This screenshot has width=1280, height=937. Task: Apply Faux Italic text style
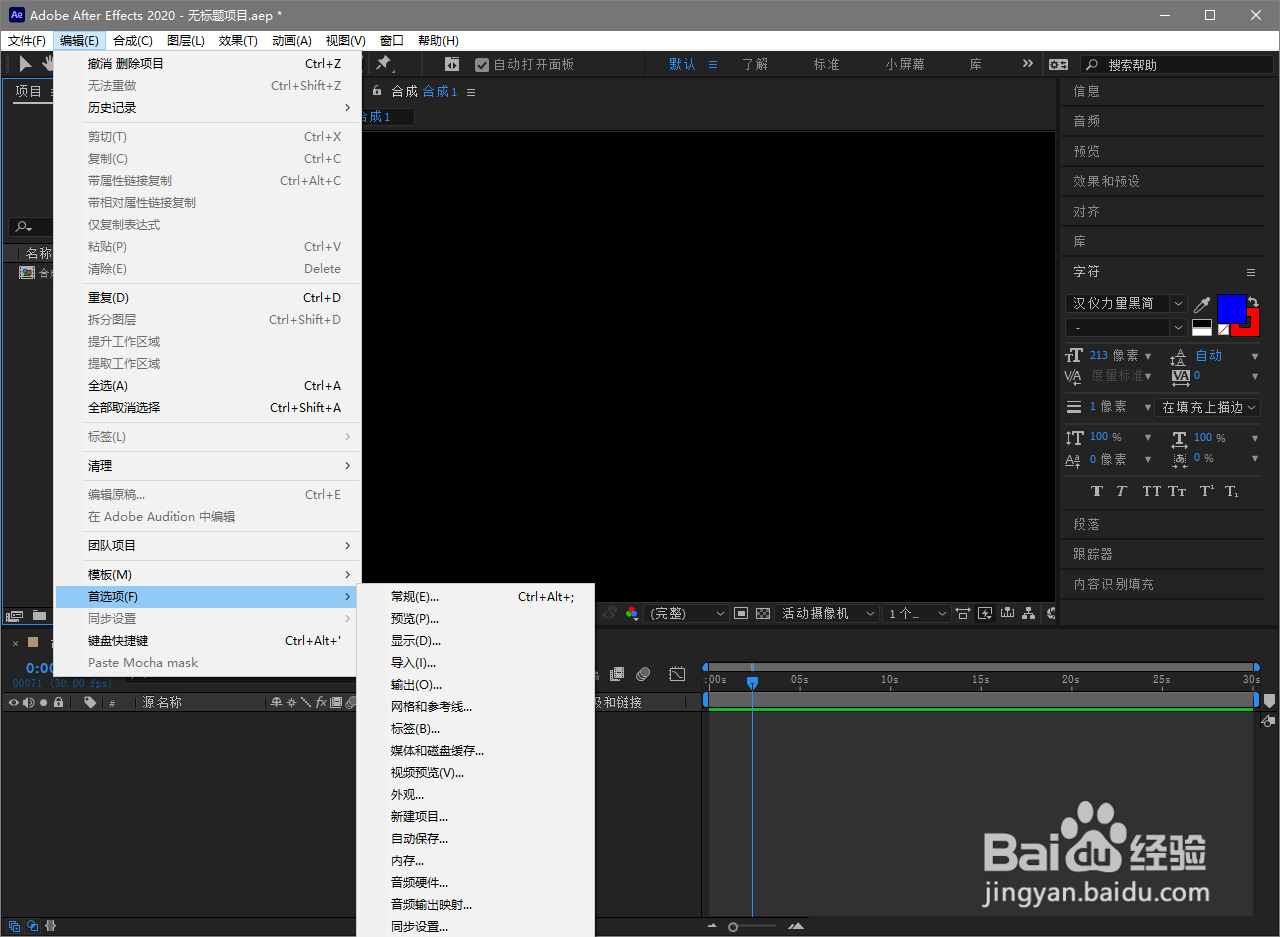coord(1122,491)
